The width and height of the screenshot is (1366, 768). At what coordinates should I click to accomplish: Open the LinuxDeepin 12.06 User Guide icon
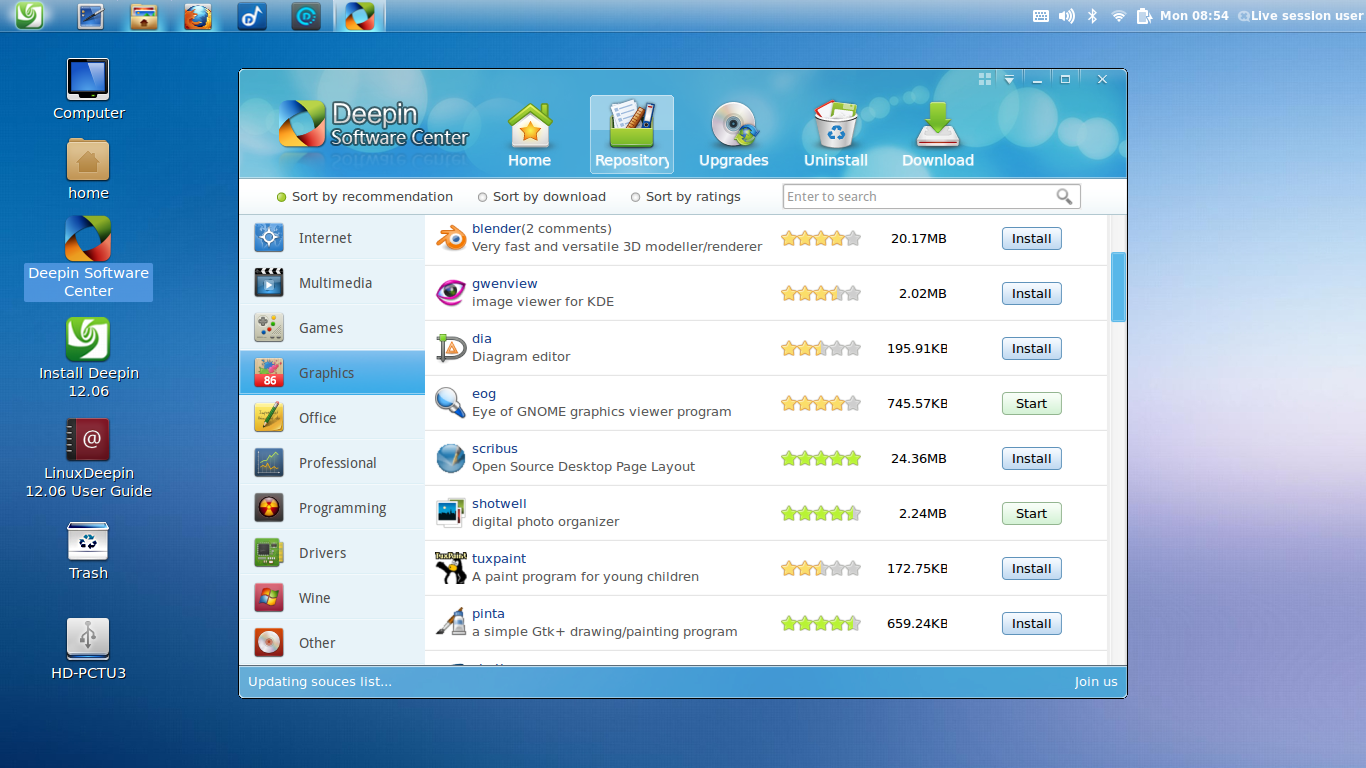click(x=88, y=458)
